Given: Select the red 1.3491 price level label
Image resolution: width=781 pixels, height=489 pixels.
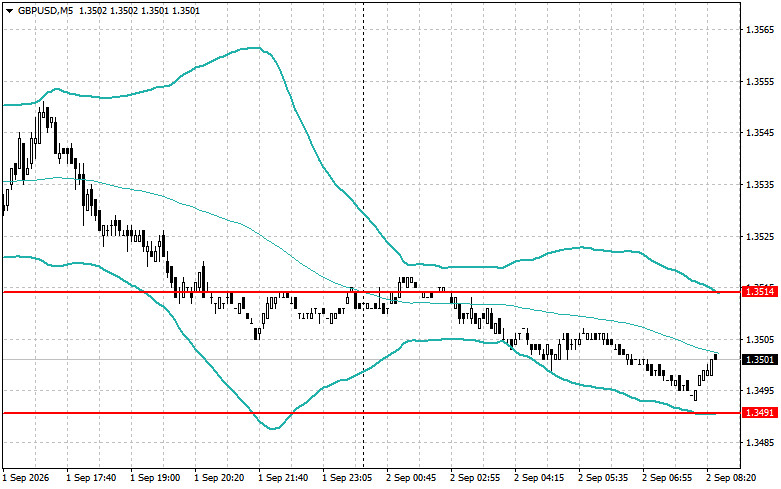Looking at the screenshot, I should point(760,413).
